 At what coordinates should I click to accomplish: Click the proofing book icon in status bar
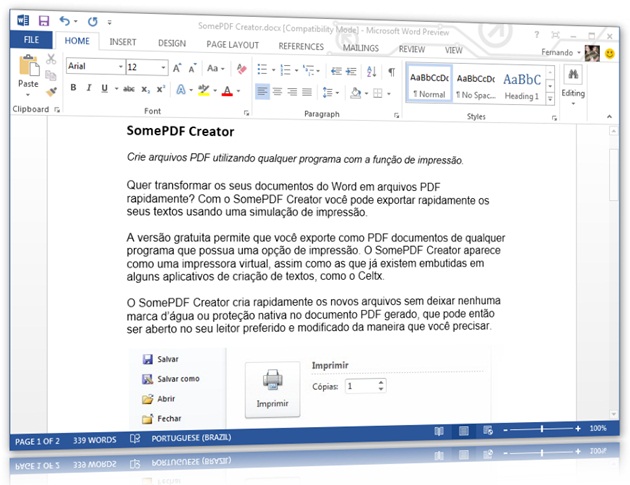[135, 438]
